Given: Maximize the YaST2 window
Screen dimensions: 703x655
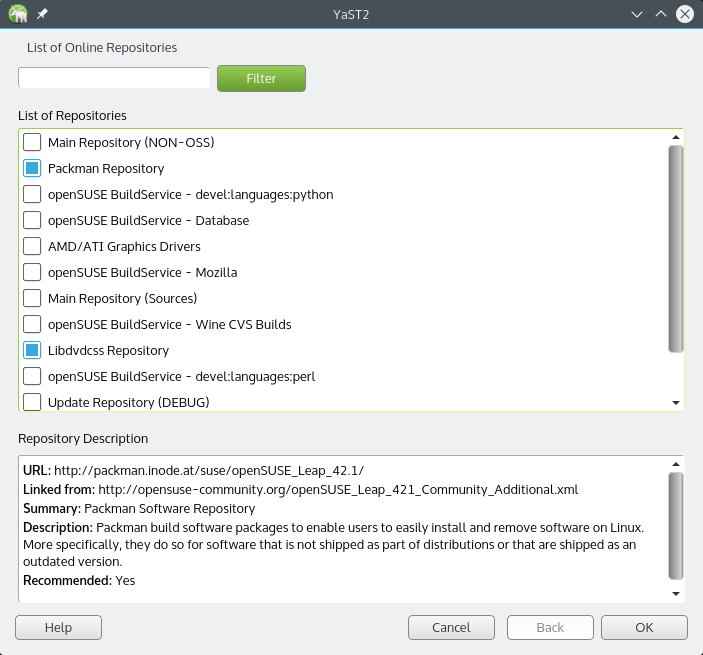Looking at the screenshot, I should coord(660,14).
